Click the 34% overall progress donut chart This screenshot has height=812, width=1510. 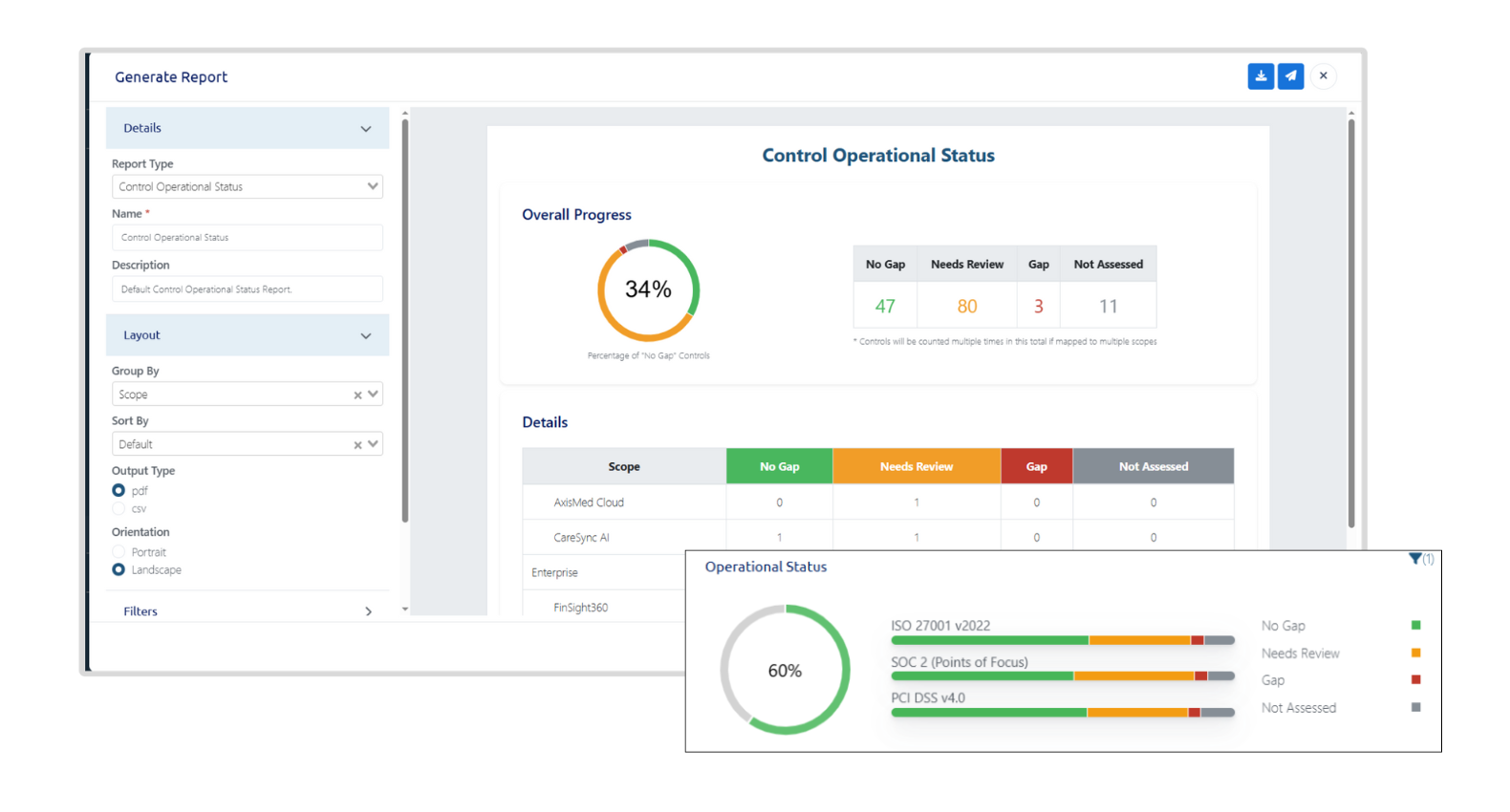tap(649, 289)
